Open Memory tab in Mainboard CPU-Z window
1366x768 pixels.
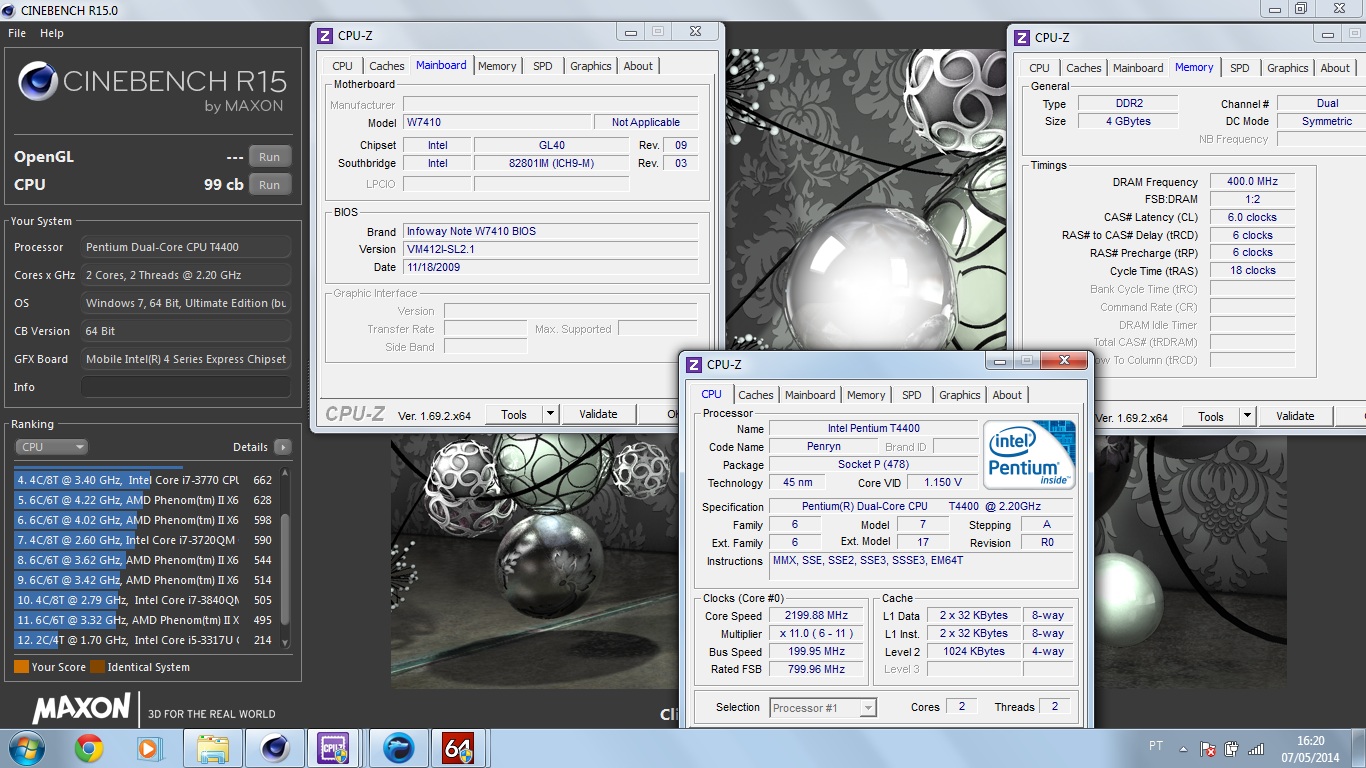click(497, 66)
